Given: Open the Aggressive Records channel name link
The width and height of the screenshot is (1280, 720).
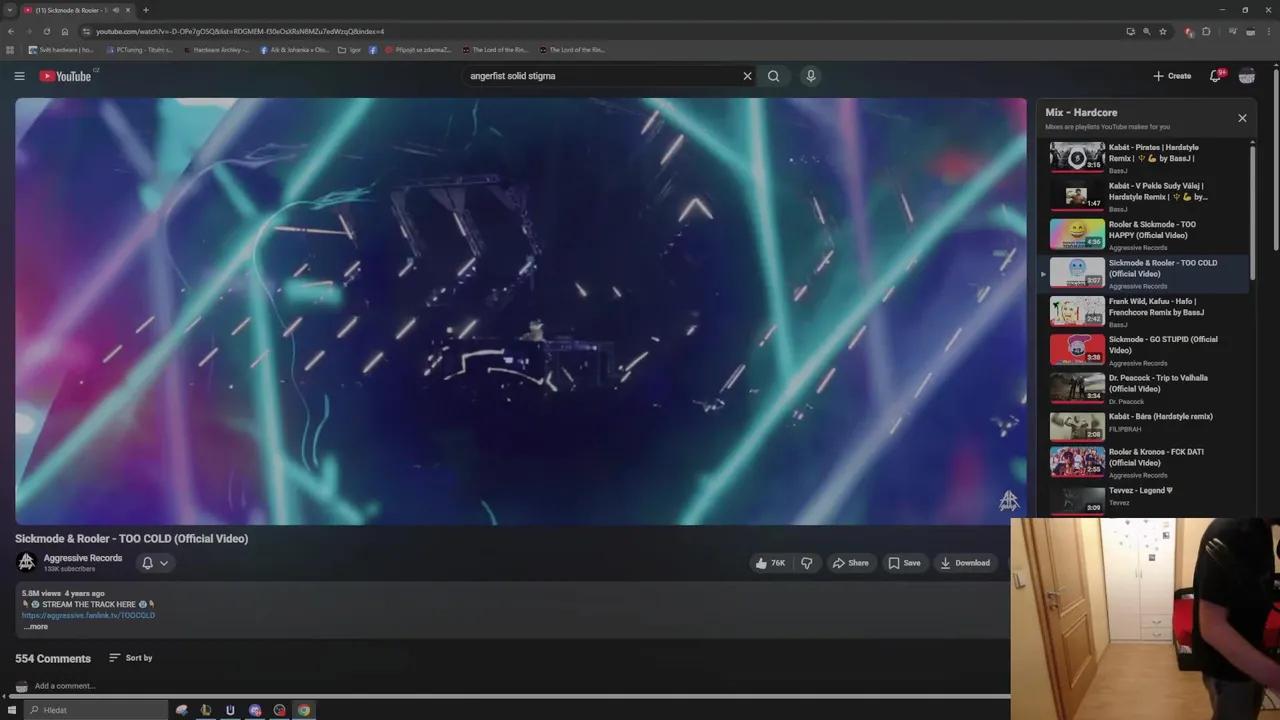Looking at the screenshot, I should point(83,558).
